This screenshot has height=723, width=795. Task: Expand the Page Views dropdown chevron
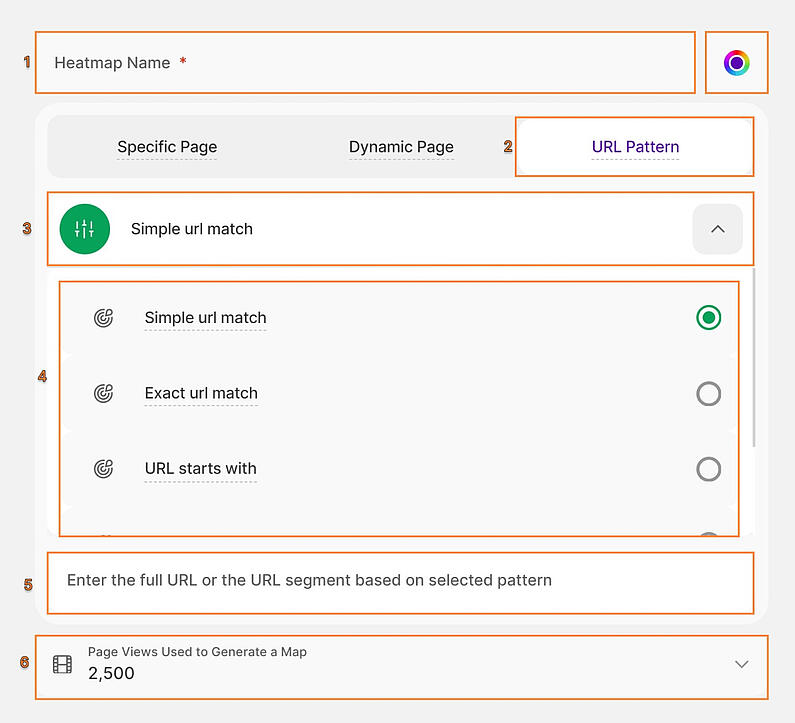tap(741, 664)
